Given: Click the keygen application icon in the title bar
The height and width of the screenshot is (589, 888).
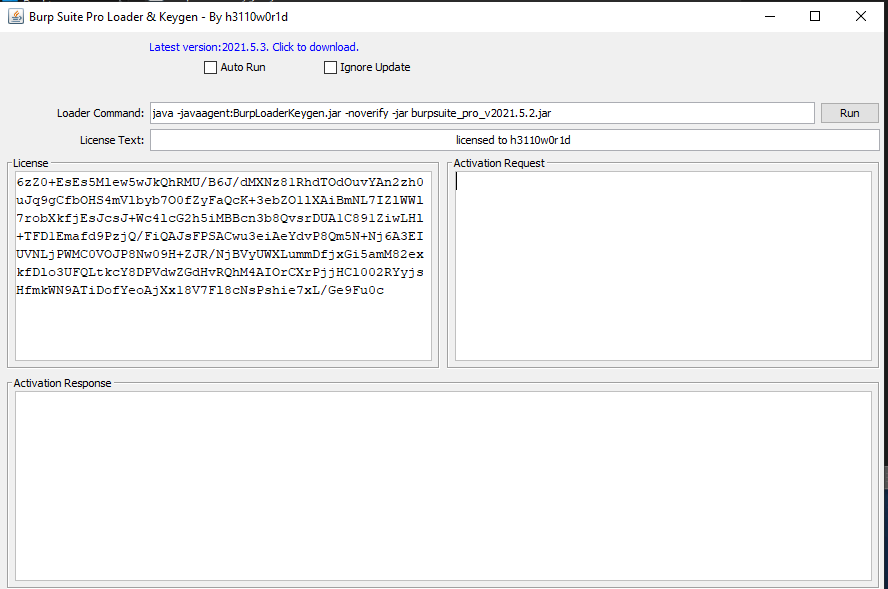Looking at the screenshot, I should [x=14, y=16].
